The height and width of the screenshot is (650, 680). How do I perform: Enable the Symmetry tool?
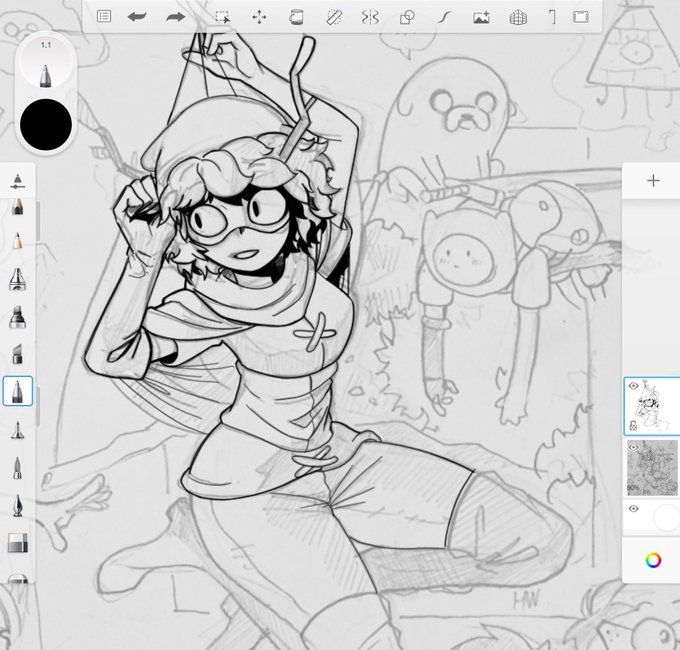click(x=370, y=17)
